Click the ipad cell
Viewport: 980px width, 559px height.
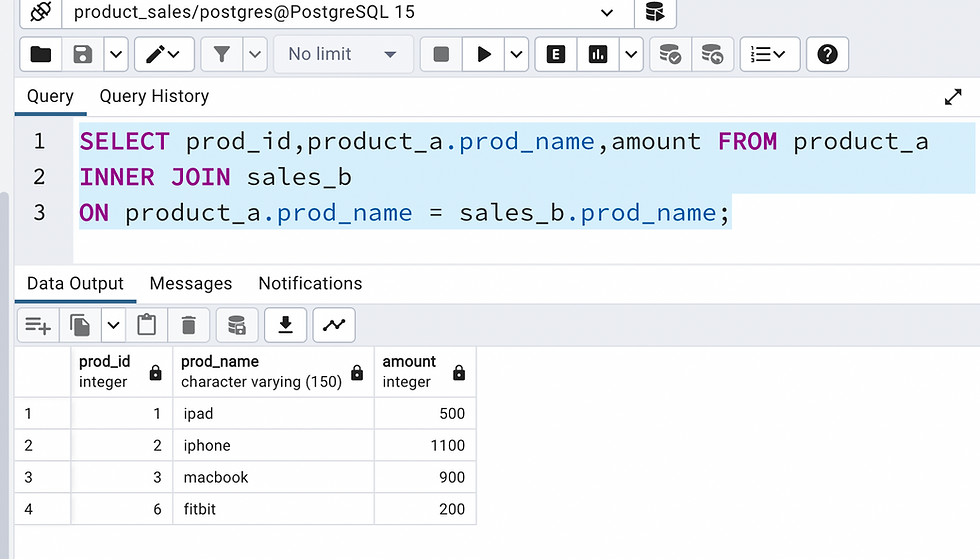274,414
